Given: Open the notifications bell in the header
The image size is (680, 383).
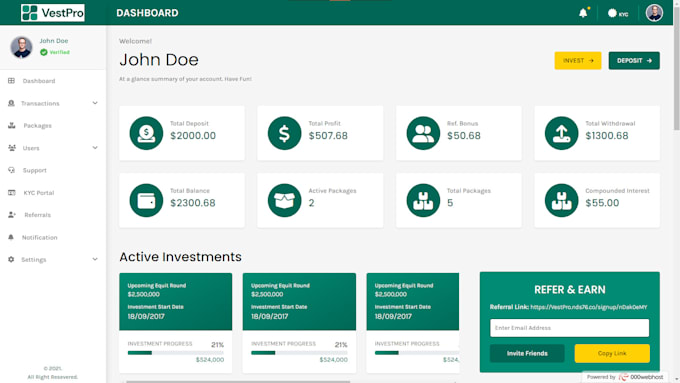Looking at the screenshot, I should coord(584,13).
